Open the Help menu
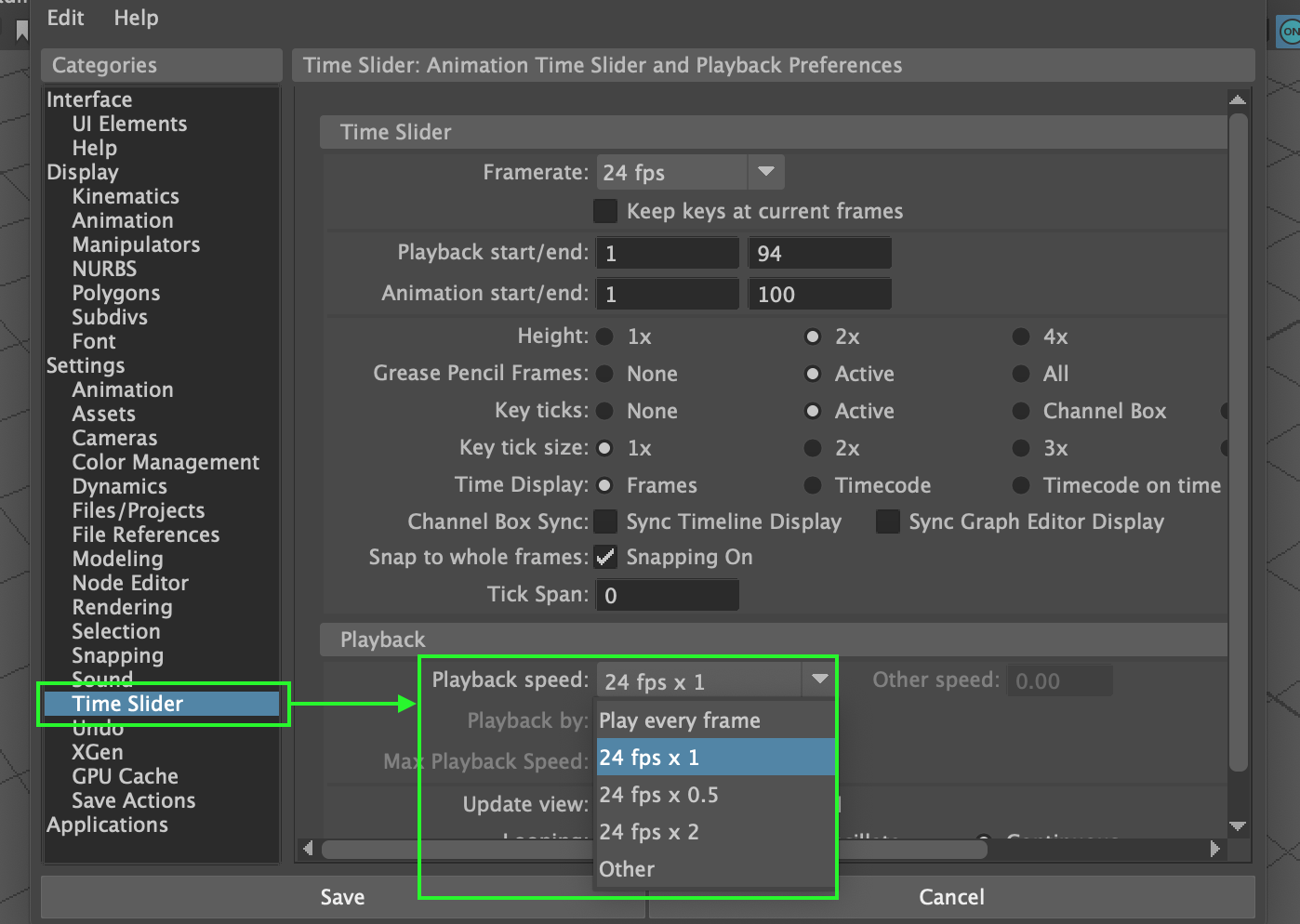Viewport: 1300px width, 924px height. point(136,18)
